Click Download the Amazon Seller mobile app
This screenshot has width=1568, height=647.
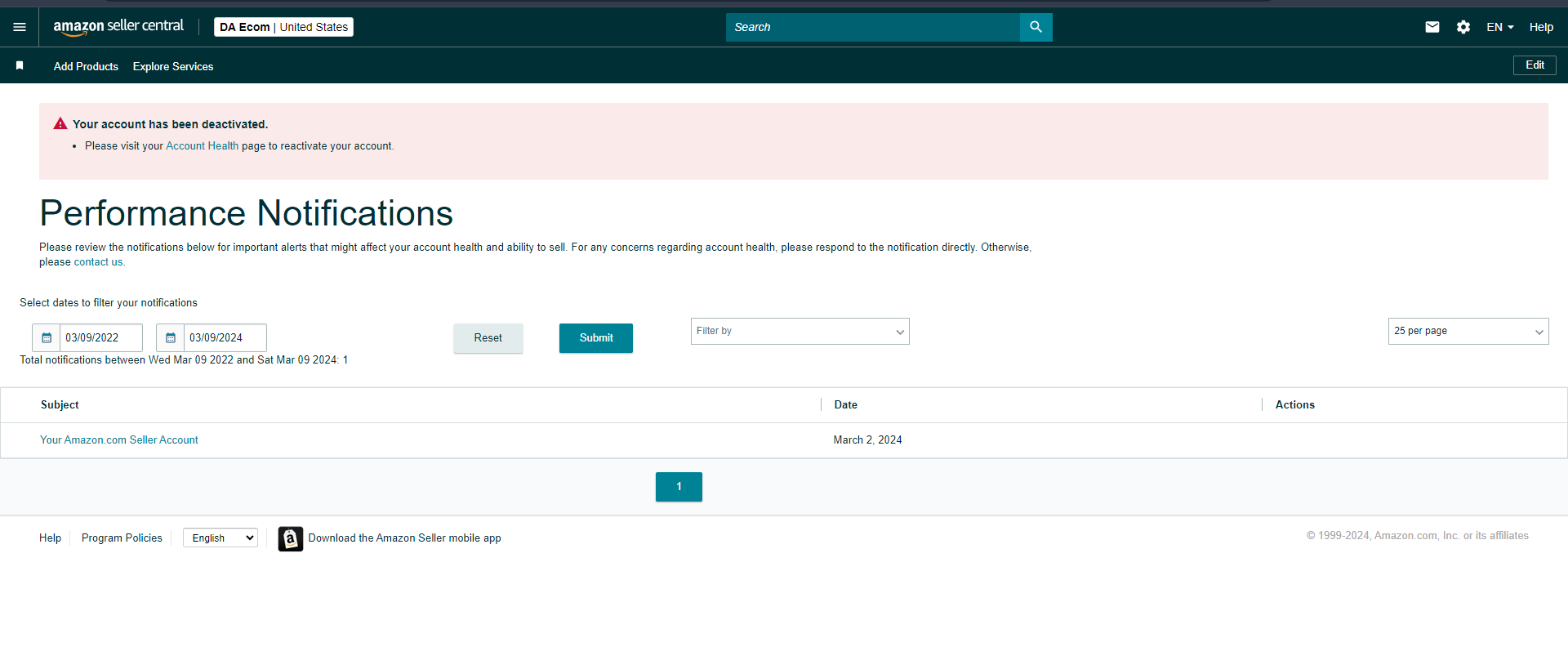[404, 538]
